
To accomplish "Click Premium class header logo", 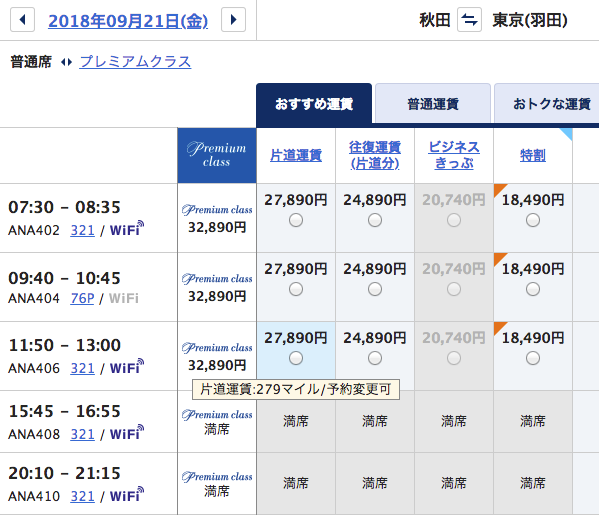I will tap(217, 155).
